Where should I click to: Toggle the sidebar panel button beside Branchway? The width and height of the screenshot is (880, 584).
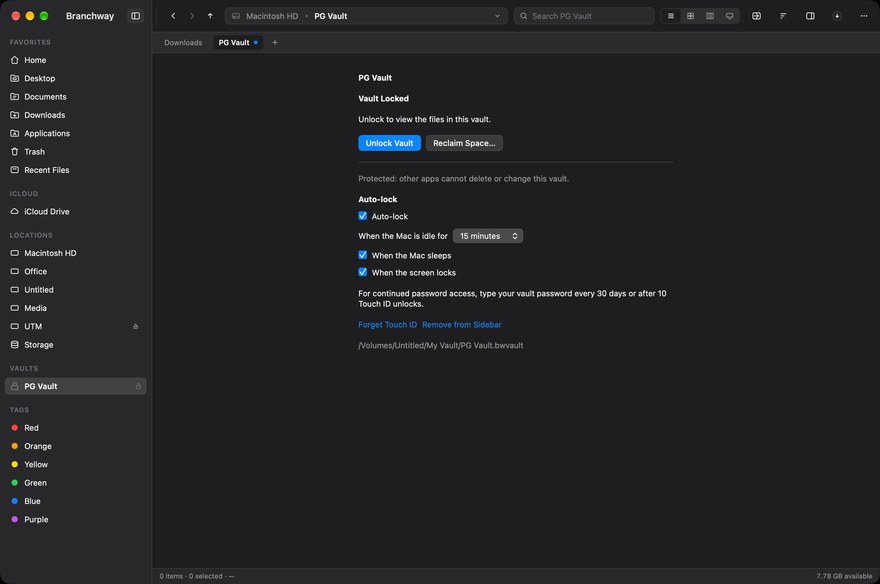click(x=135, y=16)
